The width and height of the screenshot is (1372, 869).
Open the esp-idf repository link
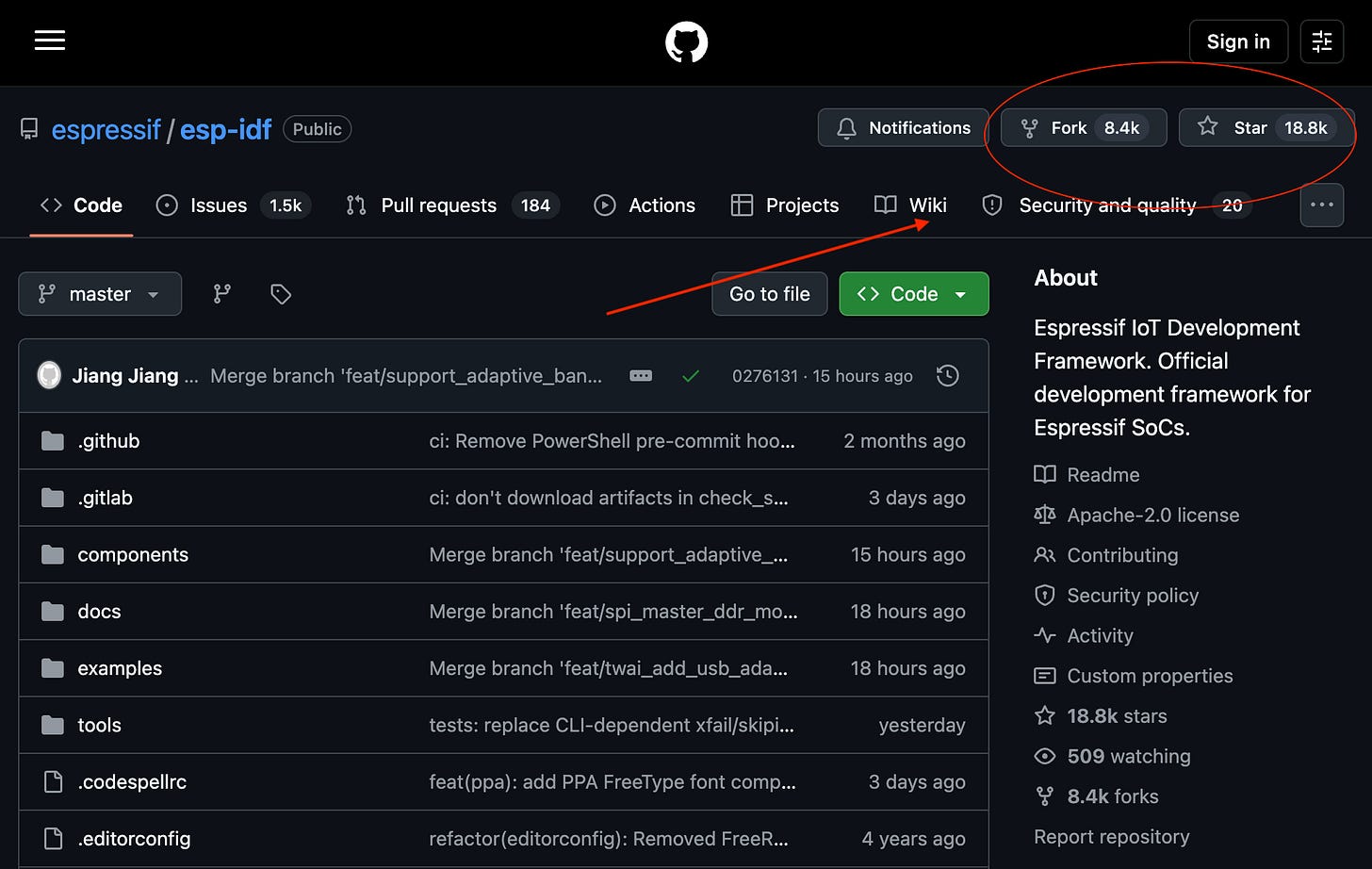coord(225,129)
